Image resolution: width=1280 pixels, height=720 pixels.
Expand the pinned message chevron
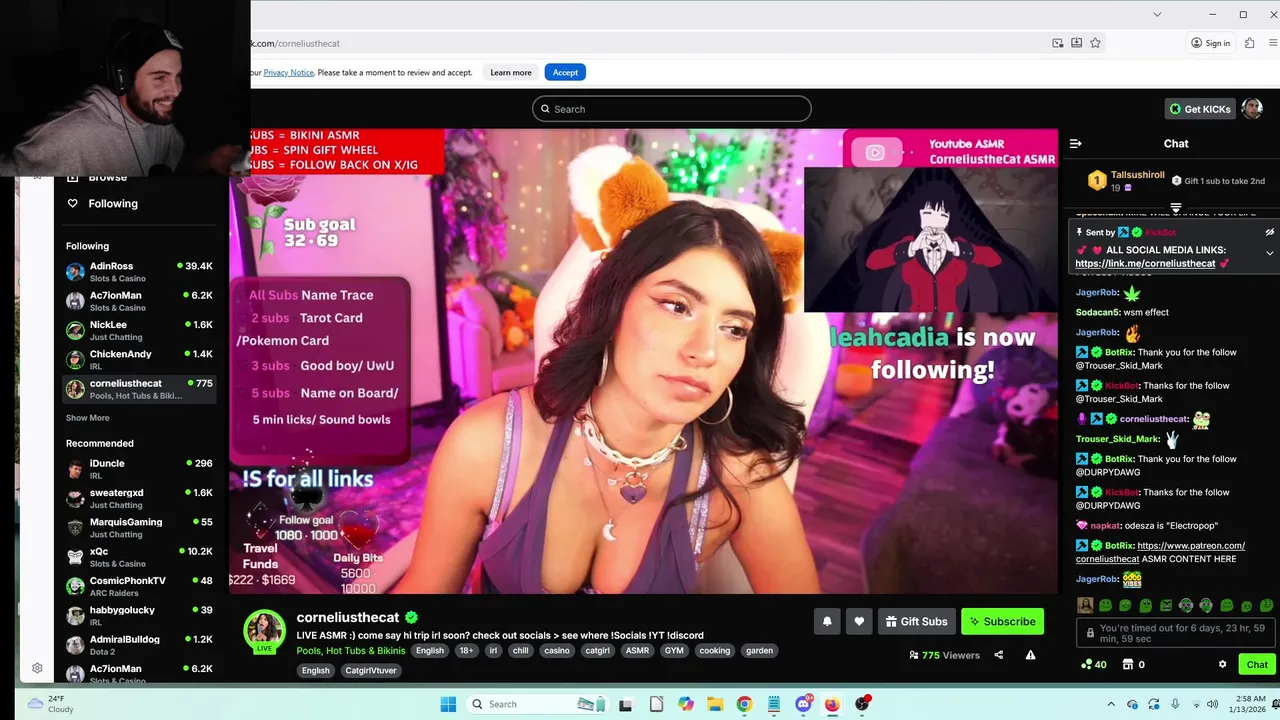pyautogui.click(x=1269, y=253)
